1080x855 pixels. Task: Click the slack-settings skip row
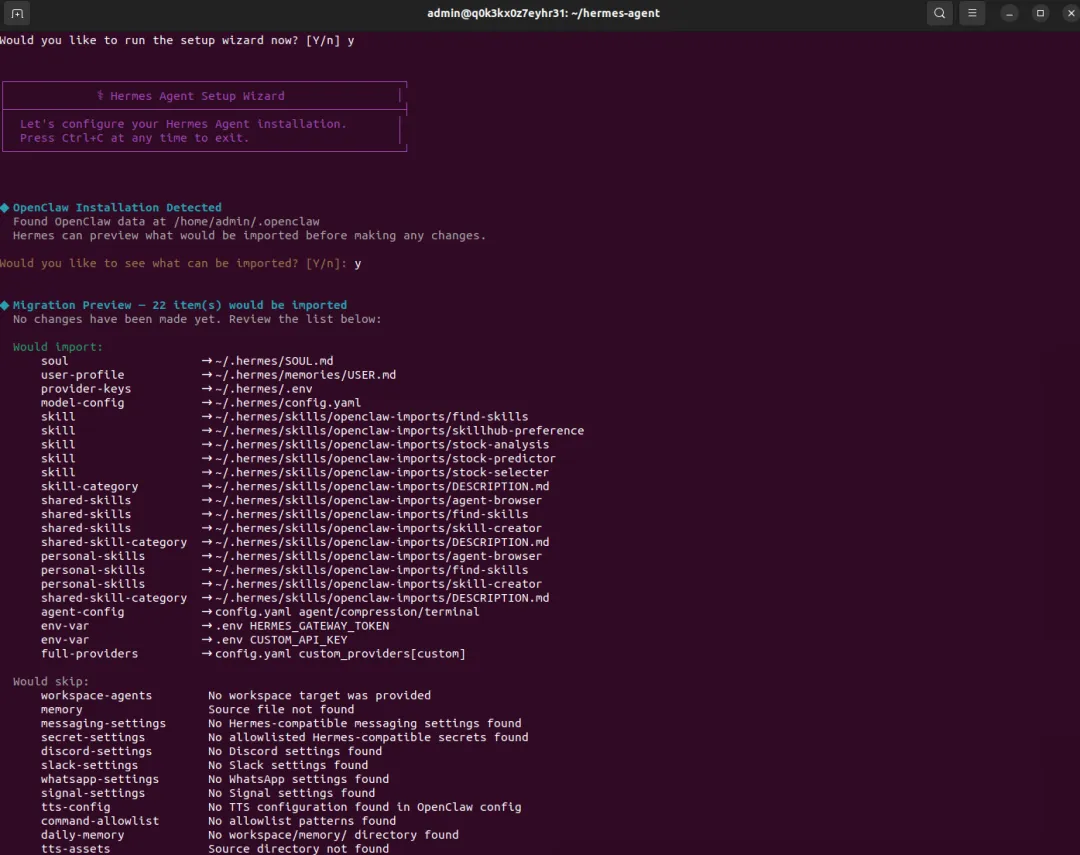pos(205,765)
